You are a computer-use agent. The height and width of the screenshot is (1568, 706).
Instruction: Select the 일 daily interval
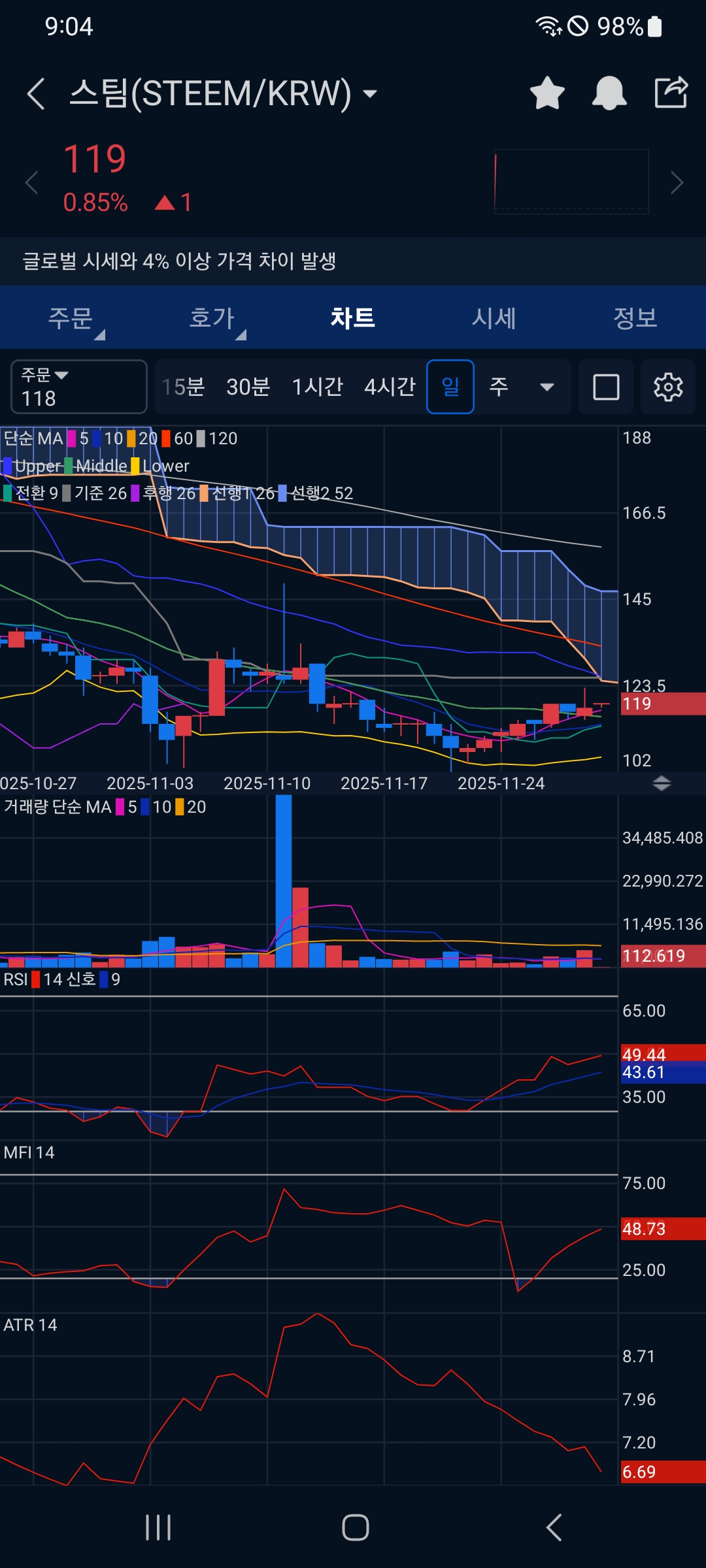click(450, 387)
